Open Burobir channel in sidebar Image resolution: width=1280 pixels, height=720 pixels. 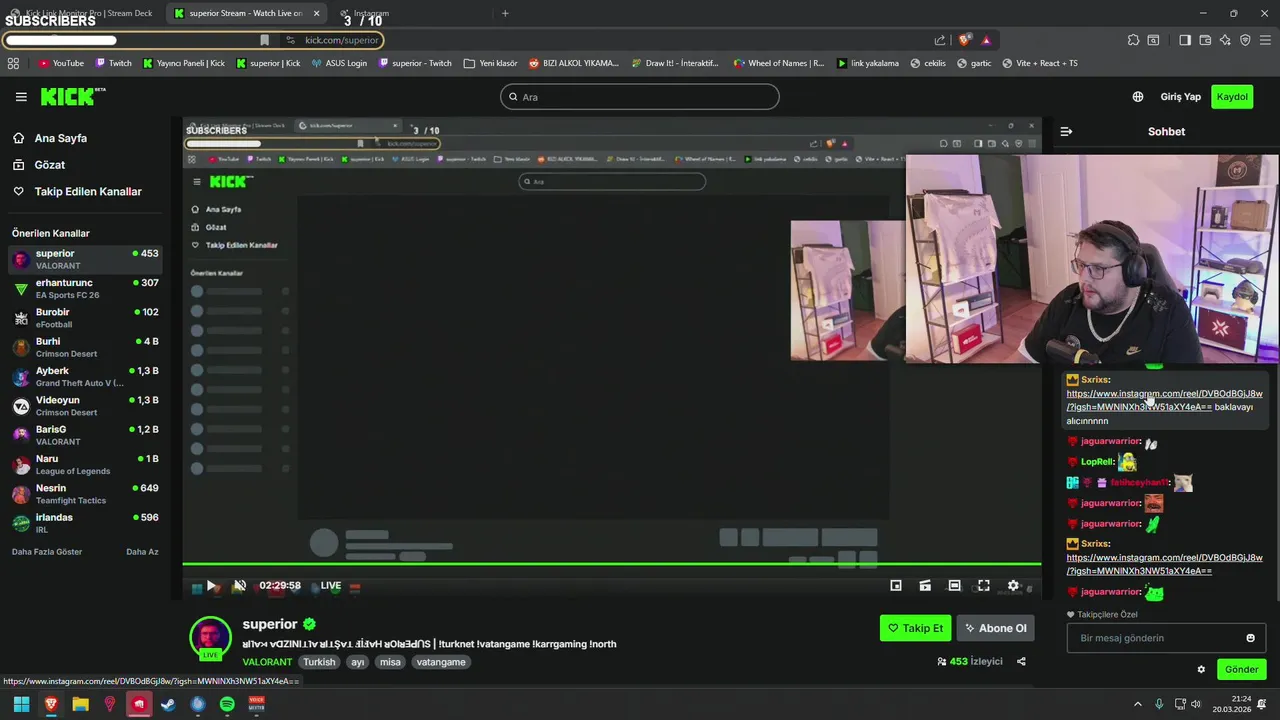click(x=85, y=318)
